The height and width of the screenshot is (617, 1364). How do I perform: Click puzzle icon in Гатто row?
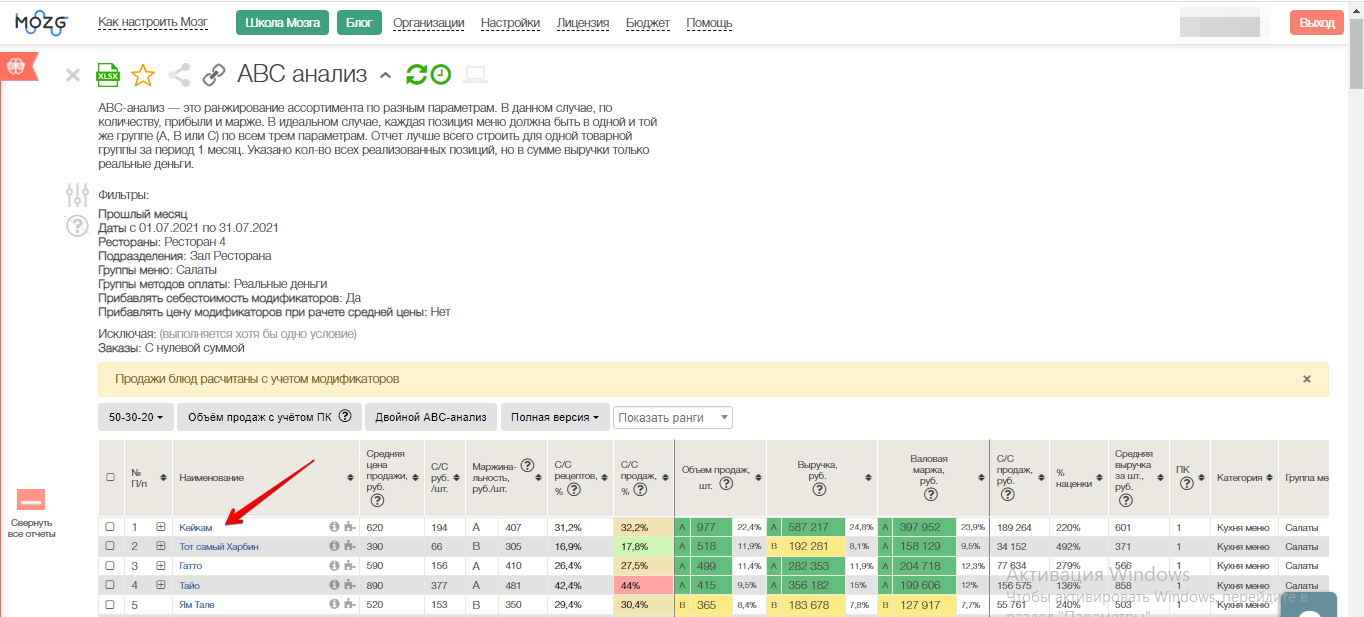pos(348,566)
